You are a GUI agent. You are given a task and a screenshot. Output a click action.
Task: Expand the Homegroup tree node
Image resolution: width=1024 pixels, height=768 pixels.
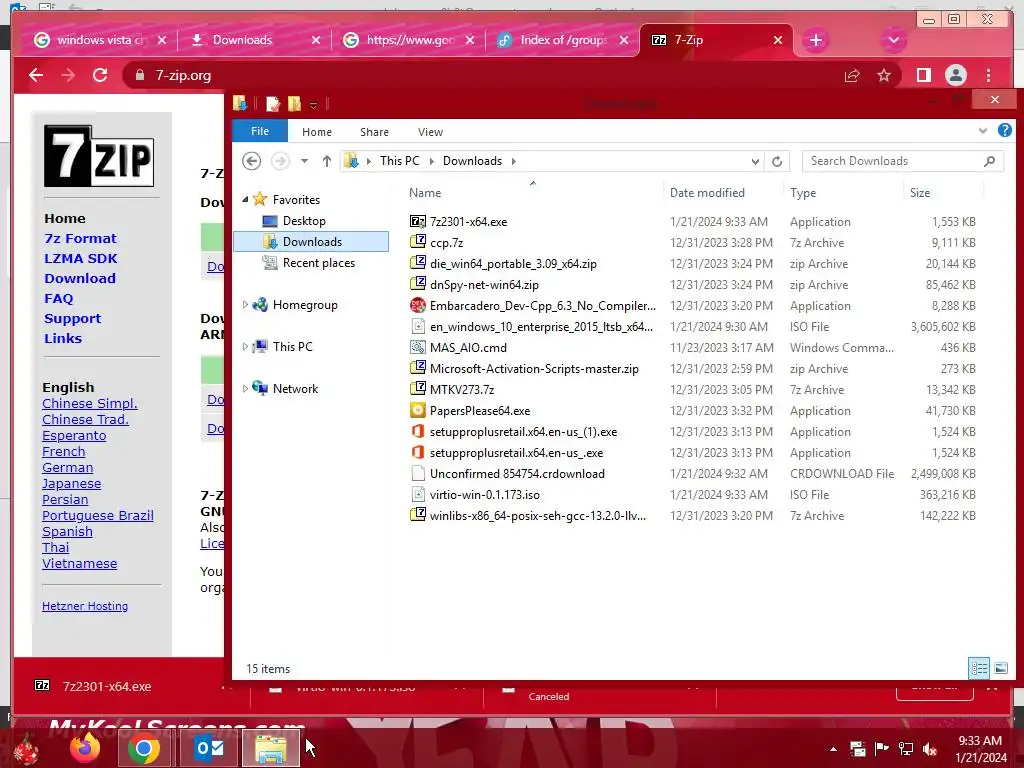coord(246,304)
